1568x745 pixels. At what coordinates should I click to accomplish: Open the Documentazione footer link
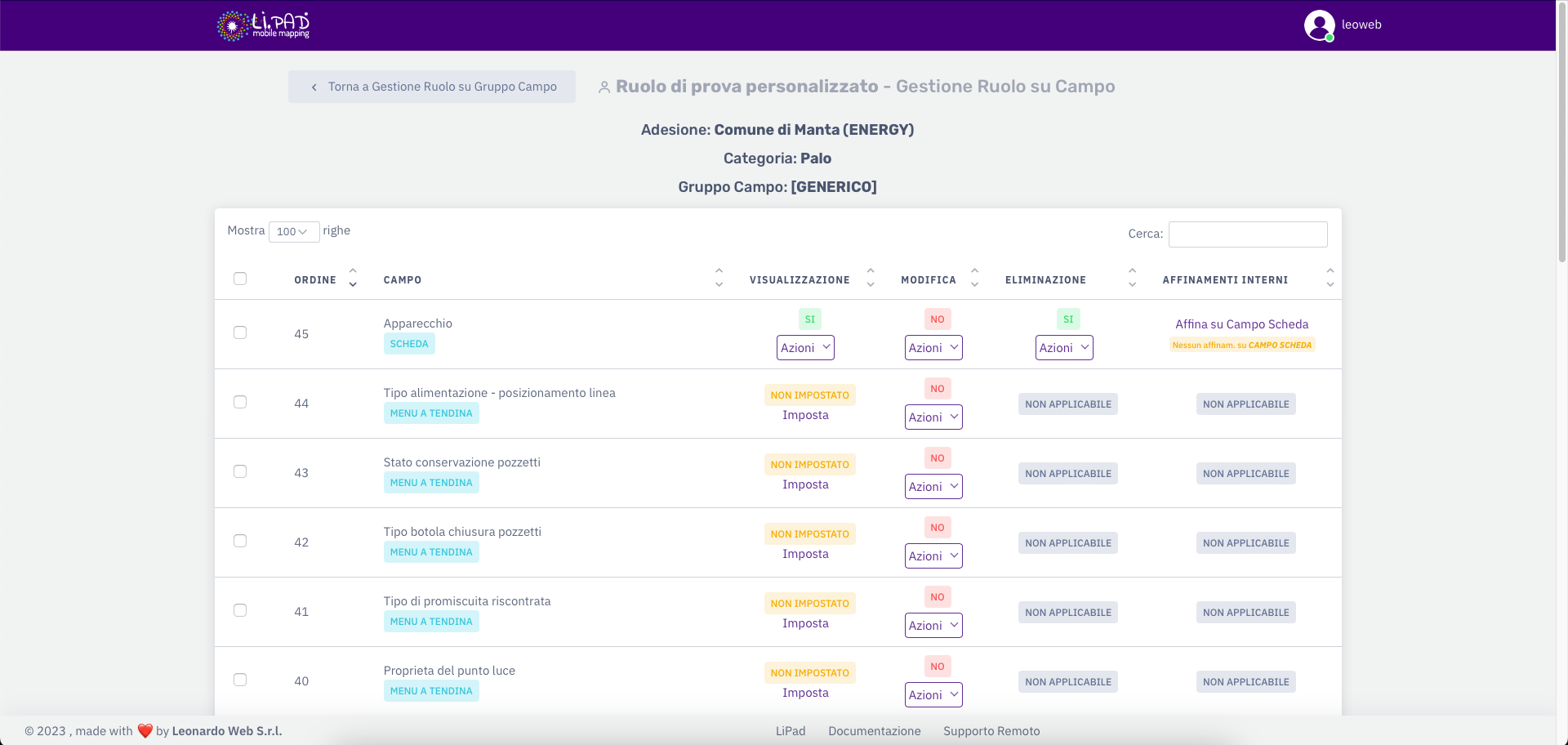pyautogui.click(x=874, y=731)
